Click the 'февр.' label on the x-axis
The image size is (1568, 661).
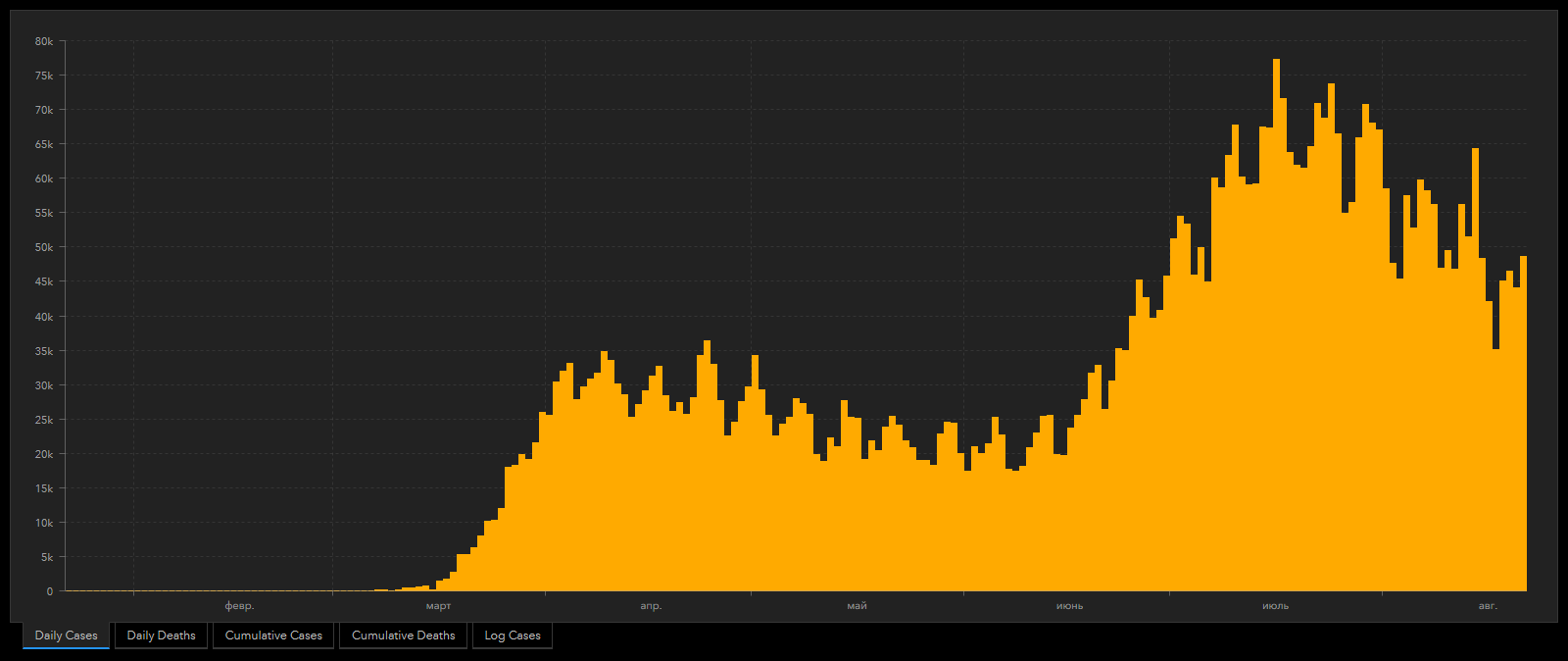pos(239,606)
